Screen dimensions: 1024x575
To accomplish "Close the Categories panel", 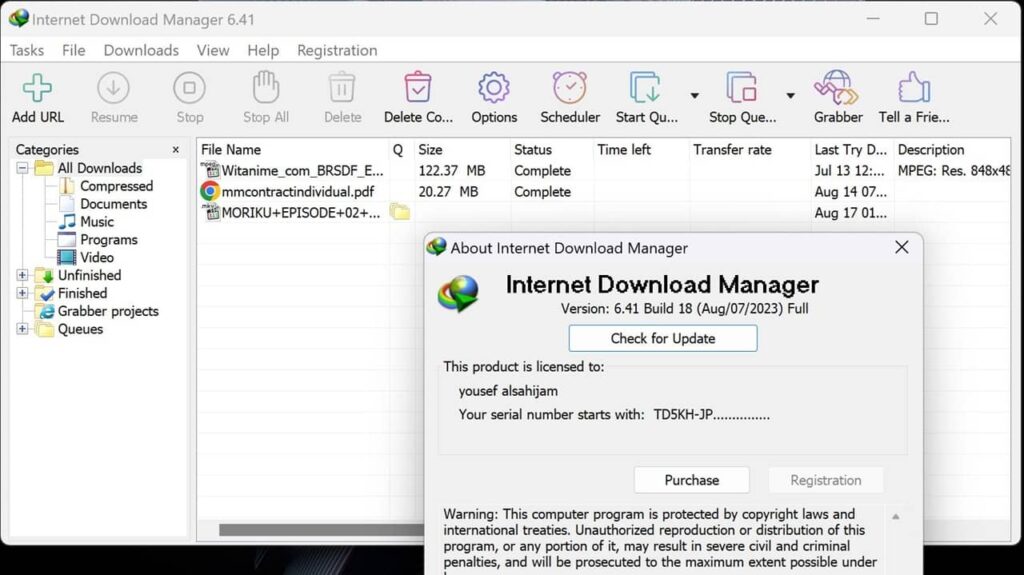I will point(176,150).
